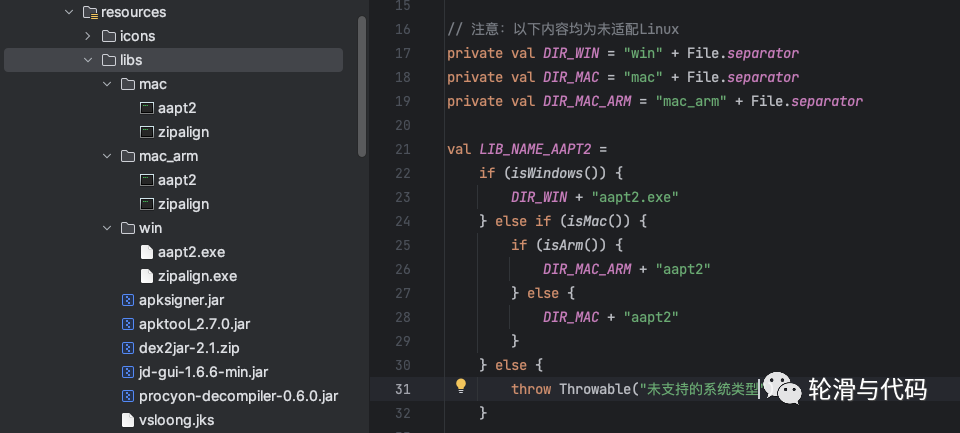960x433 pixels.
Task: Select zipalign under mac_arm folder
Action: pyautogui.click(x=183, y=204)
